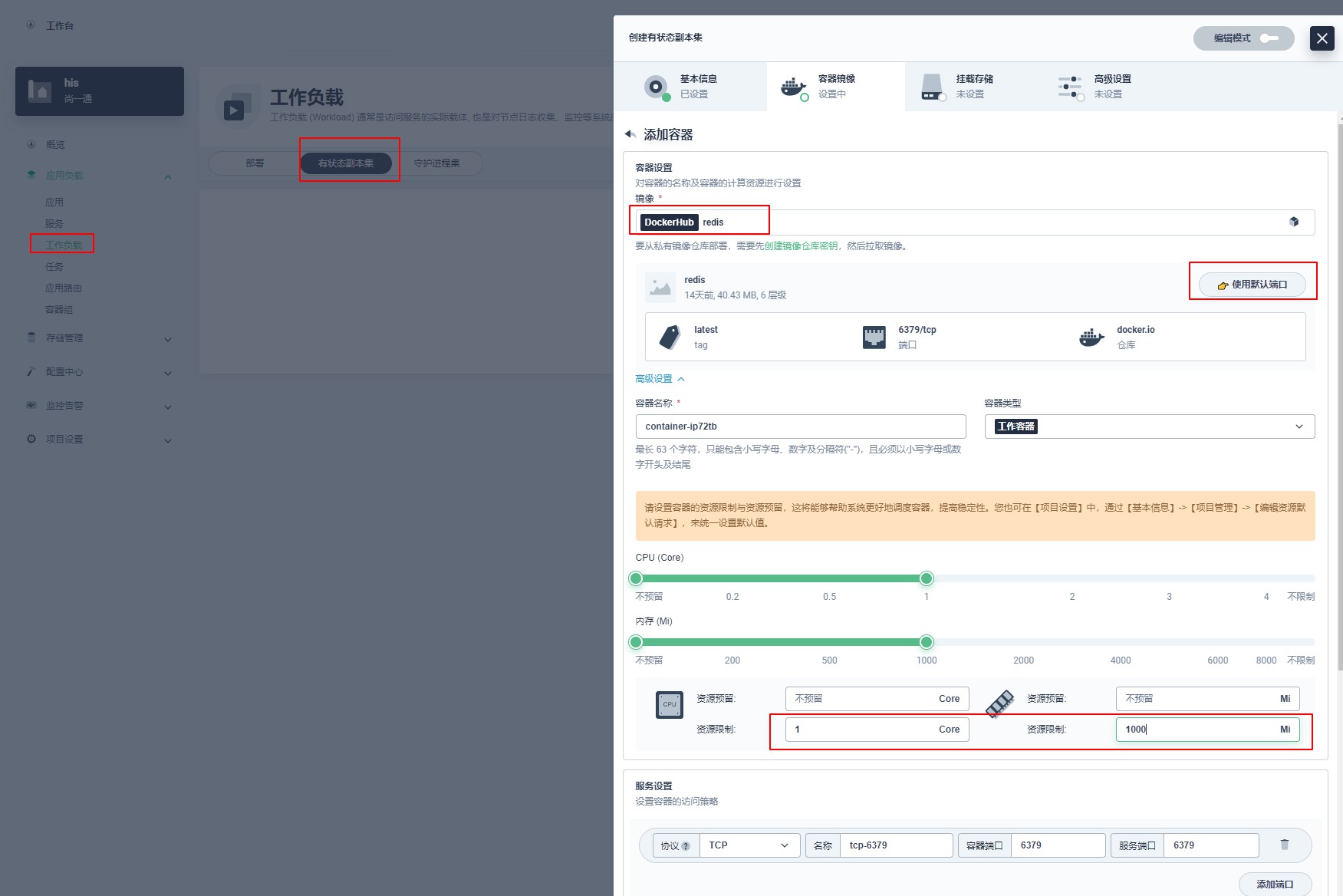
Task: Click the redis image thumbnail
Action: tap(660, 288)
